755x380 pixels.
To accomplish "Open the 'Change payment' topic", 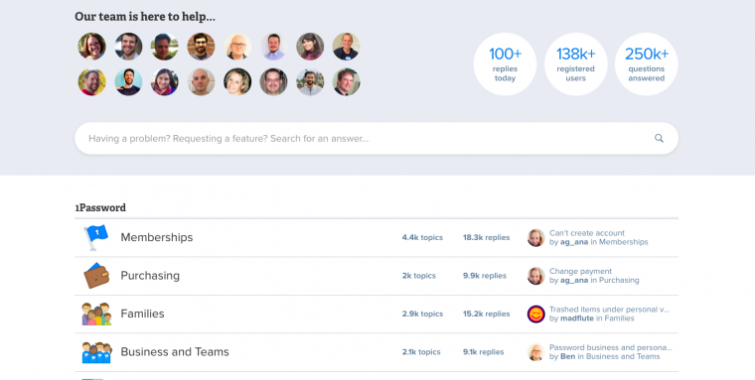I will 580,271.
